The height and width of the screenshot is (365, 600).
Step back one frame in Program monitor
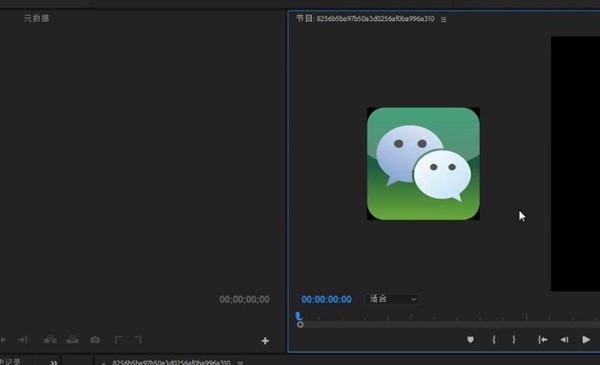point(564,339)
